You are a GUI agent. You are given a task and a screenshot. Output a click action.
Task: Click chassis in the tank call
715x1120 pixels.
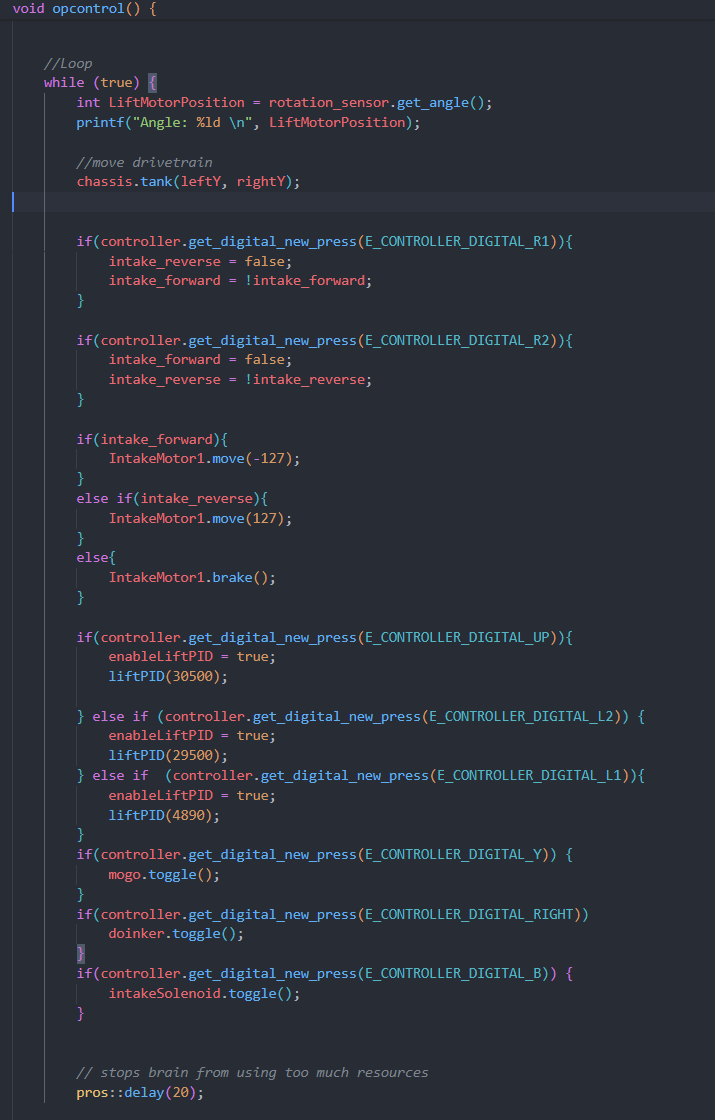click(x=104, y=181)
